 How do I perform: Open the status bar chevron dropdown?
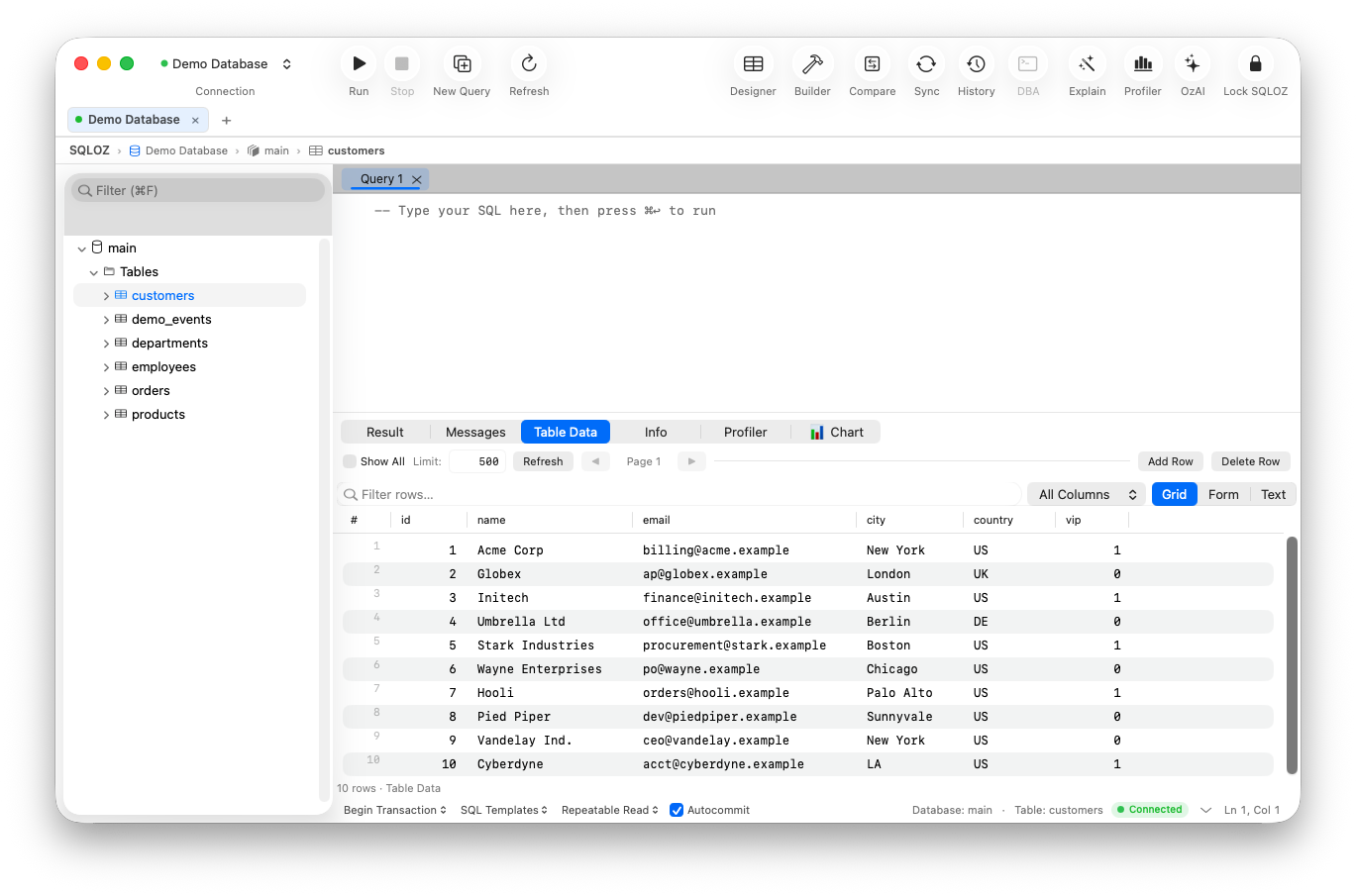(1205, 810)
